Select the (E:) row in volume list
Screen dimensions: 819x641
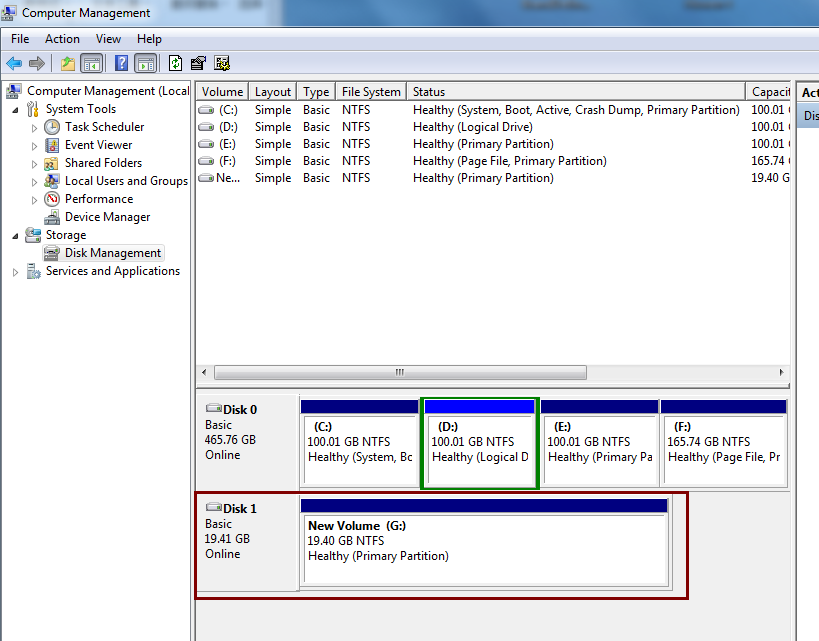pyautogui.click(x=228, y=144)
